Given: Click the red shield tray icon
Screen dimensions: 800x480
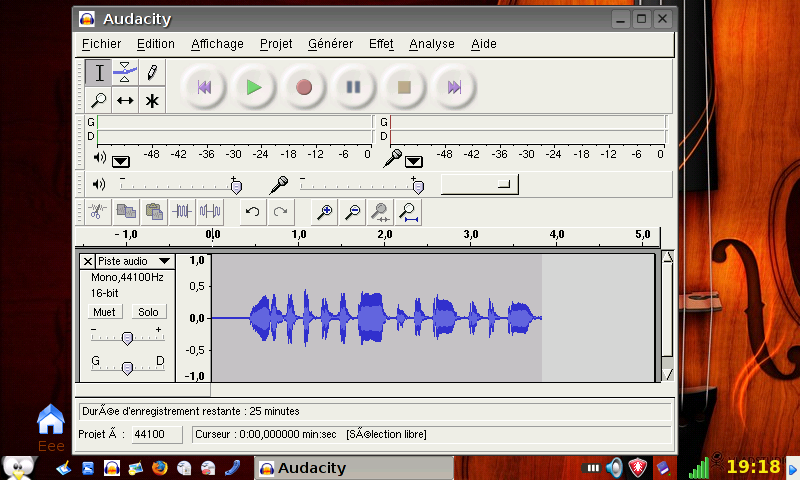Looking at the screenshot, I should coord(637,468).
